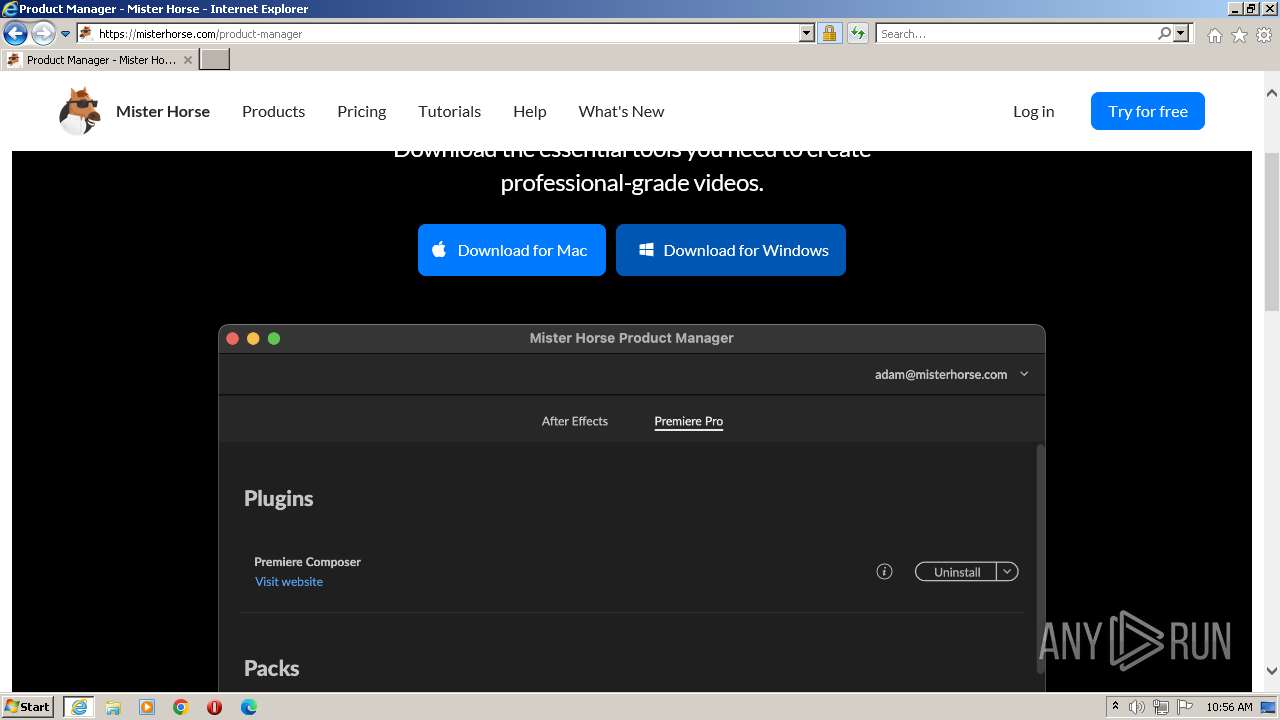Click the Windows Start button
Viewport: 1280px width, 720px height.
(28, 707)
